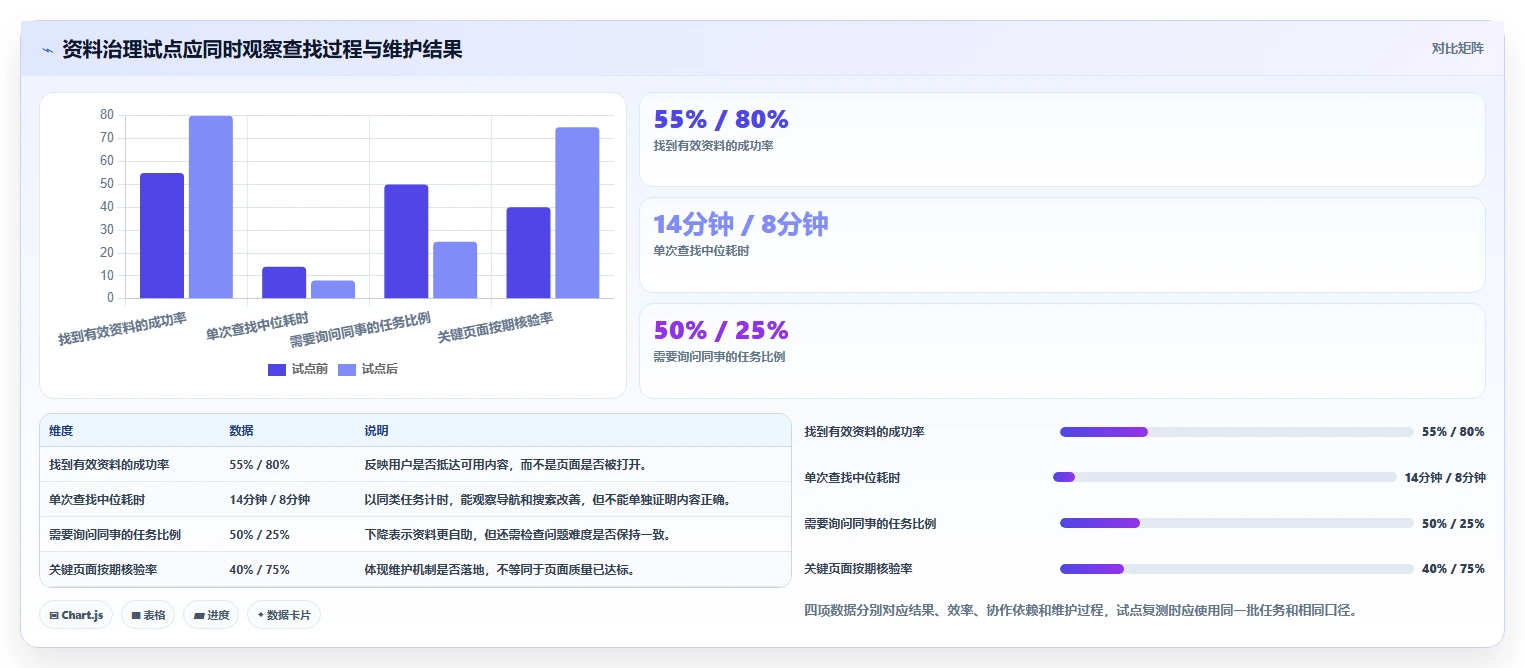
Task: Click the 数据 column header
Action: point(241,431)
